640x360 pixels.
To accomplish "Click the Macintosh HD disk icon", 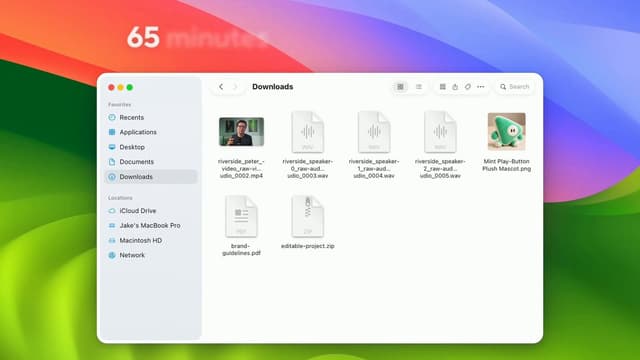I will click(x=112, y=240).
